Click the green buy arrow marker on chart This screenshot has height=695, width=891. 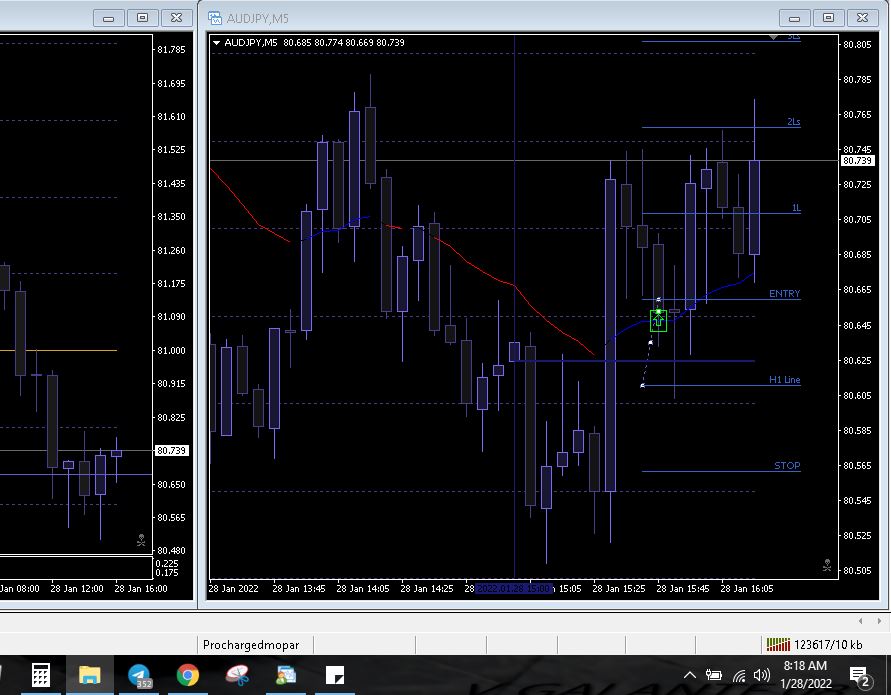658,321
